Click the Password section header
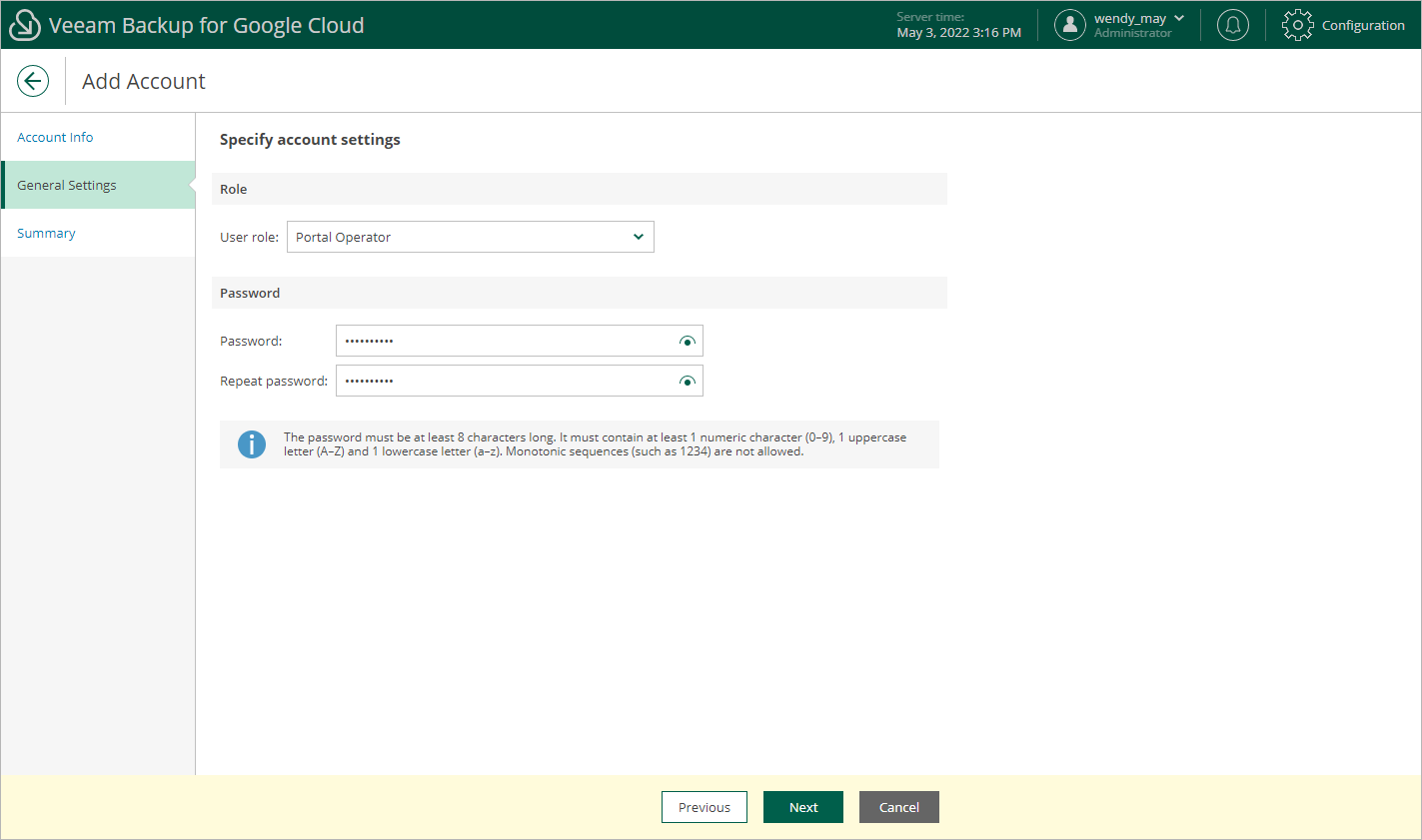 (x=580, y=293)
